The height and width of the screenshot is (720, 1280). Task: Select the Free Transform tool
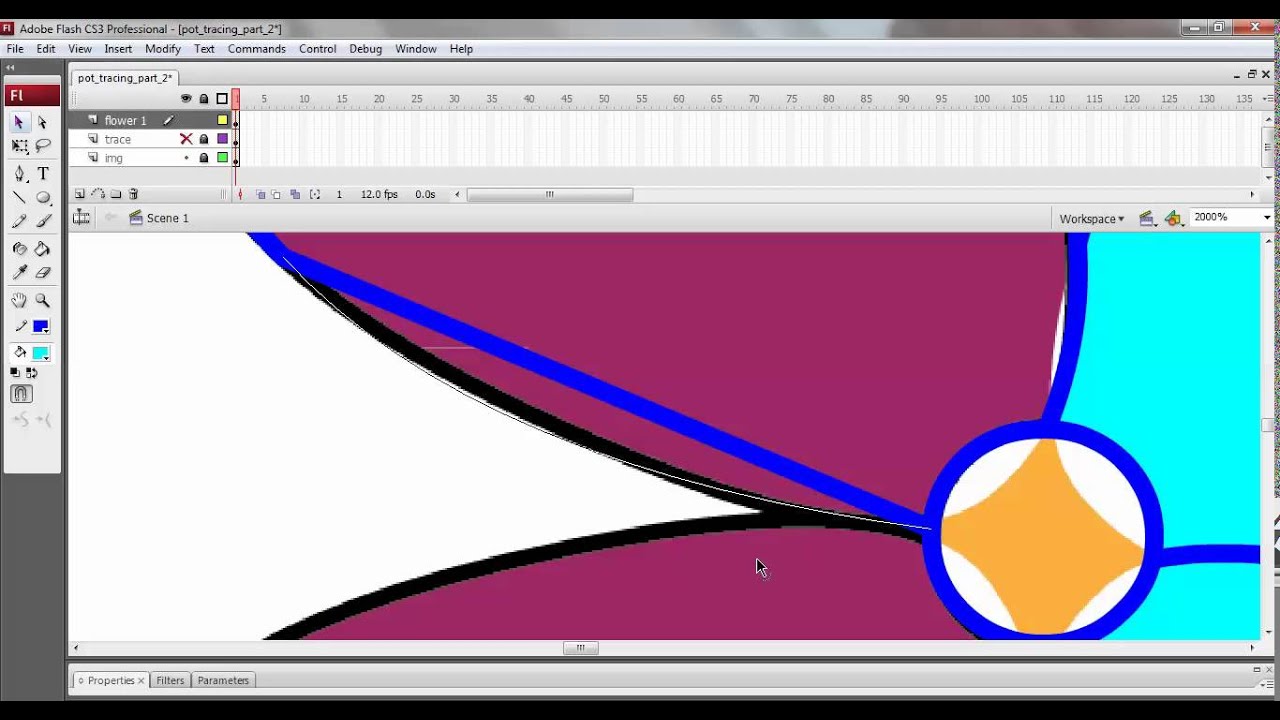coord(19,146)
